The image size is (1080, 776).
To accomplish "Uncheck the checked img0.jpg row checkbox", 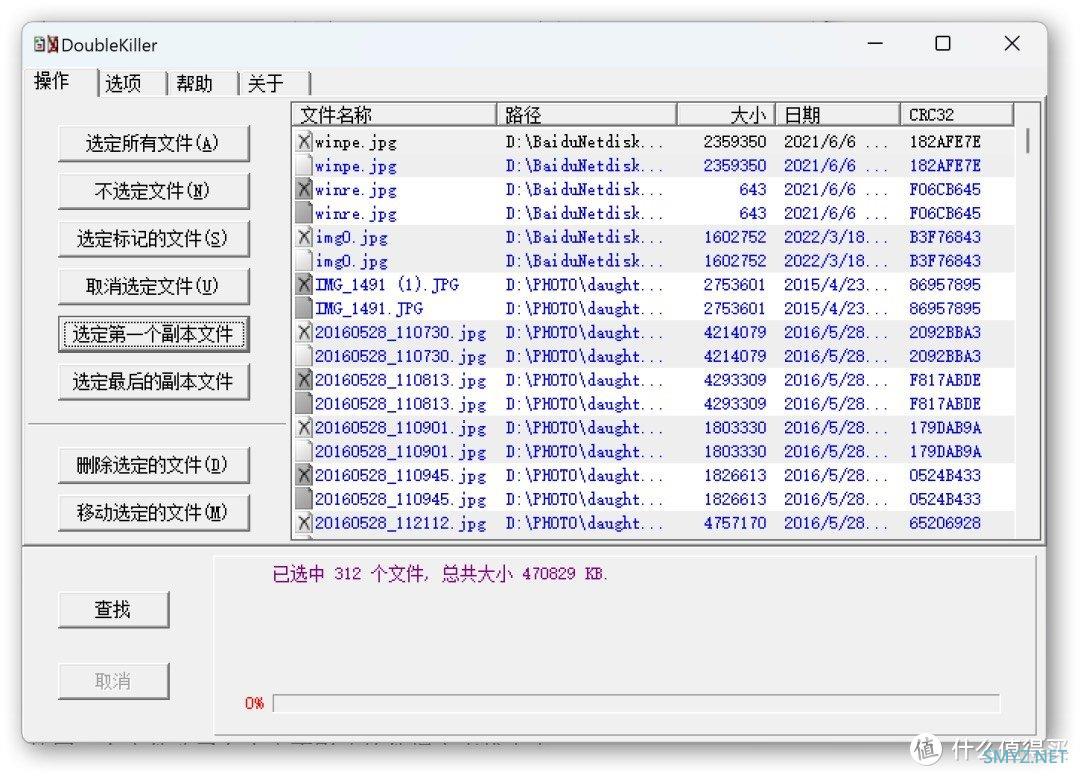I will click(x=304, y=237).
